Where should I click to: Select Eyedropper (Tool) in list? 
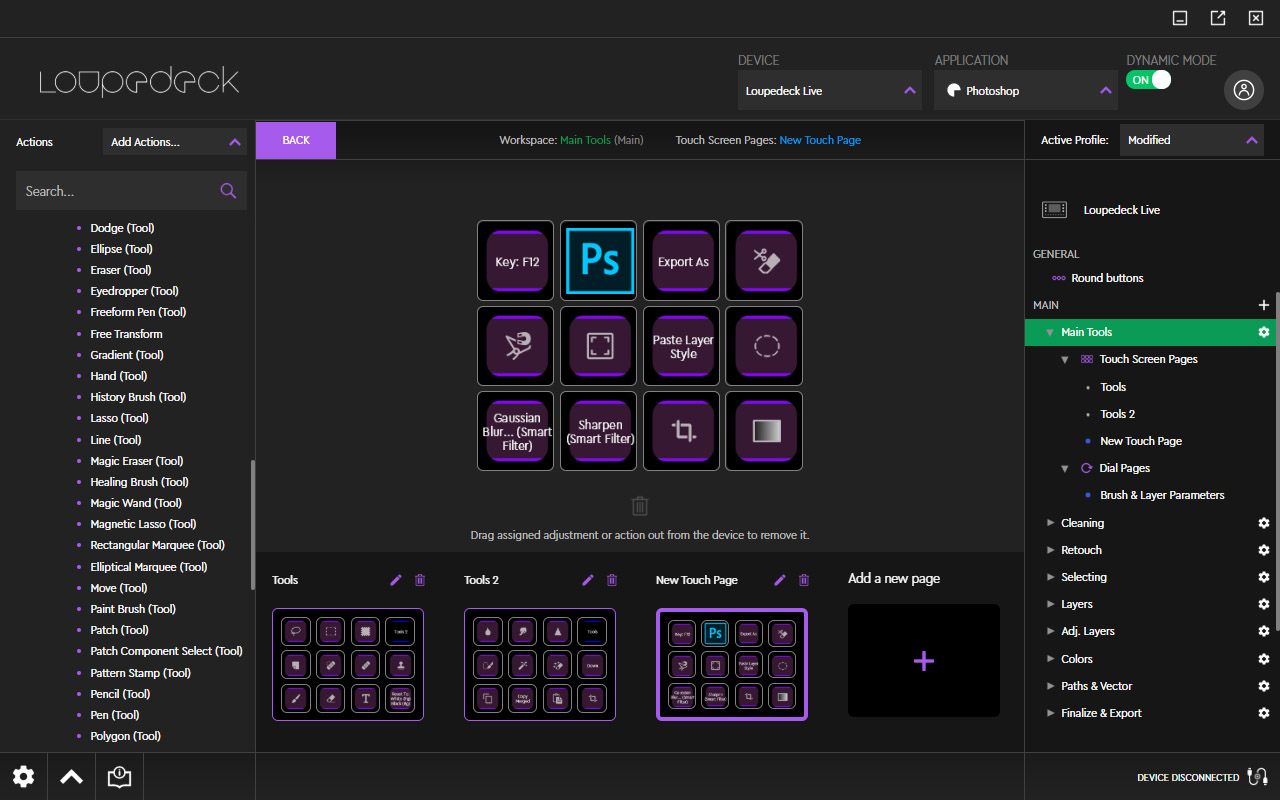(134, 291)
